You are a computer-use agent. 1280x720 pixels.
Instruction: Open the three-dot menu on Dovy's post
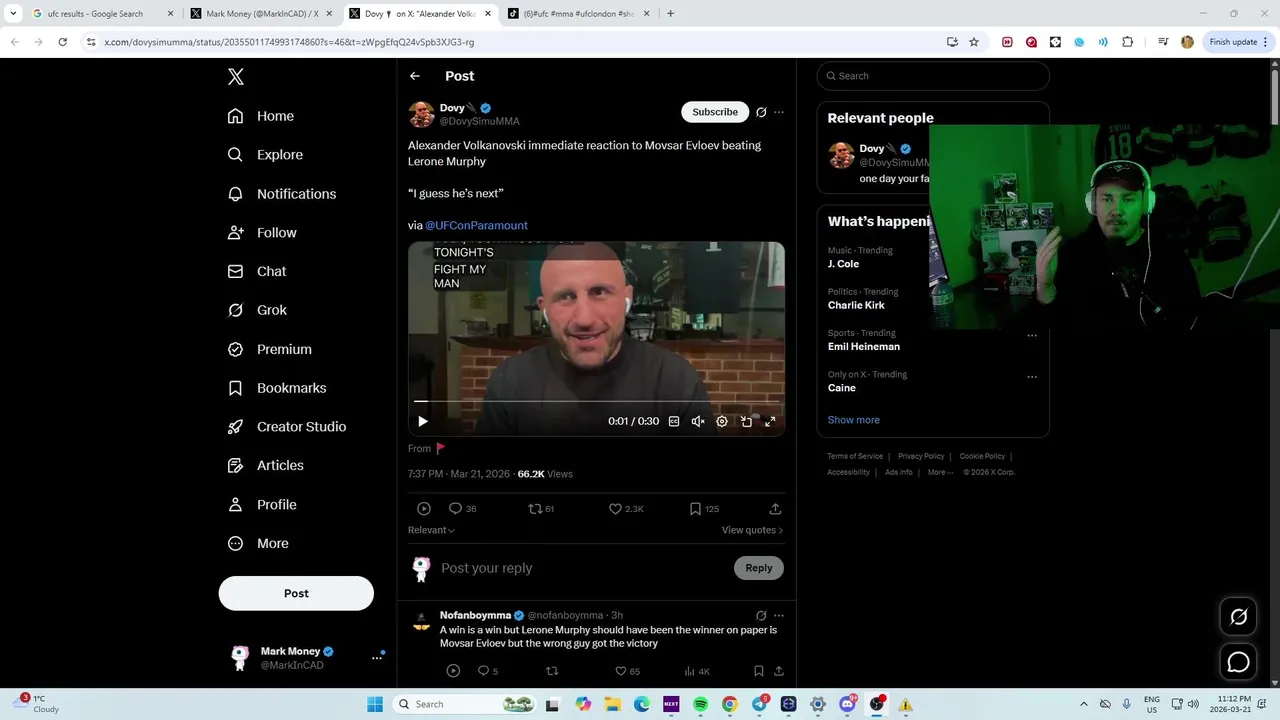(x=779, y=112)
